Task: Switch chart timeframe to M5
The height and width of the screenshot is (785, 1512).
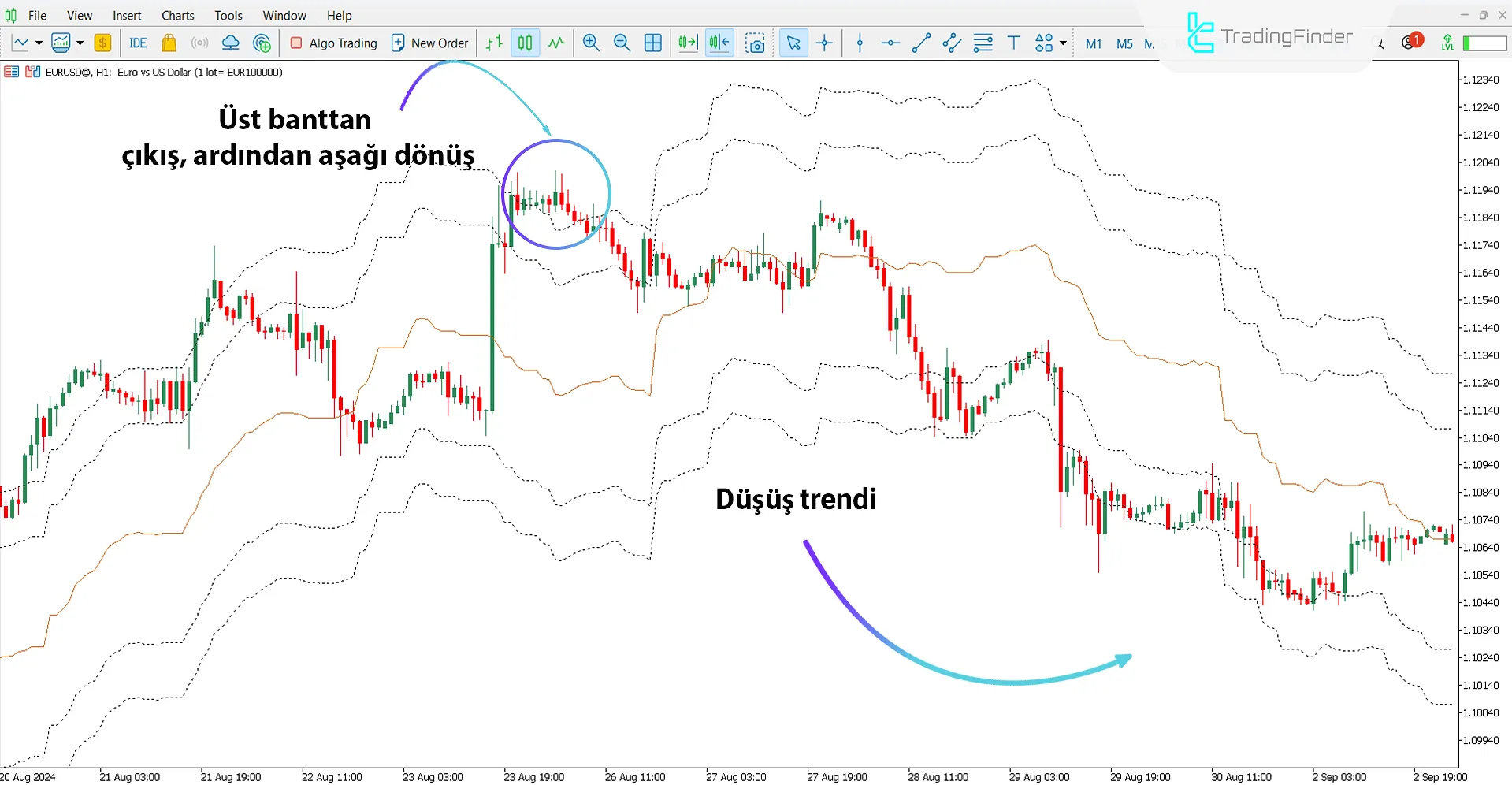Action: pos(1124,43)
